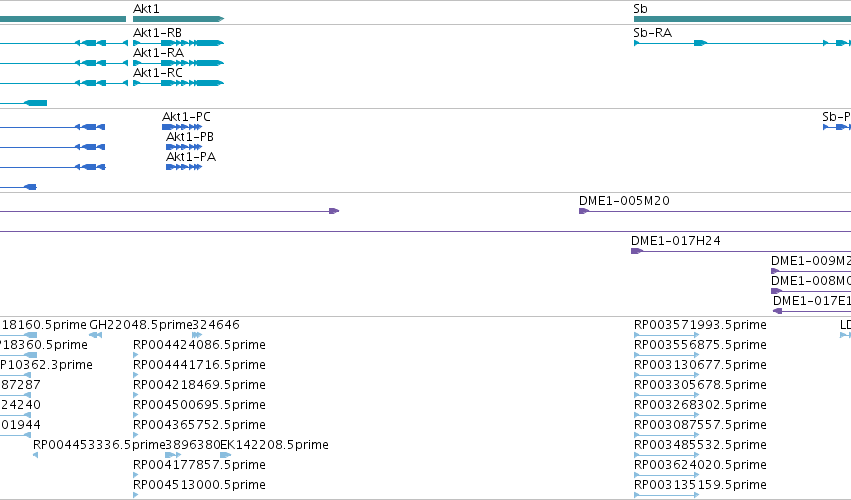This screenshot has width=851, height=500.
Task: Click the Akt1-PC coding sequence glyph
Action: [x=182, y=127]
